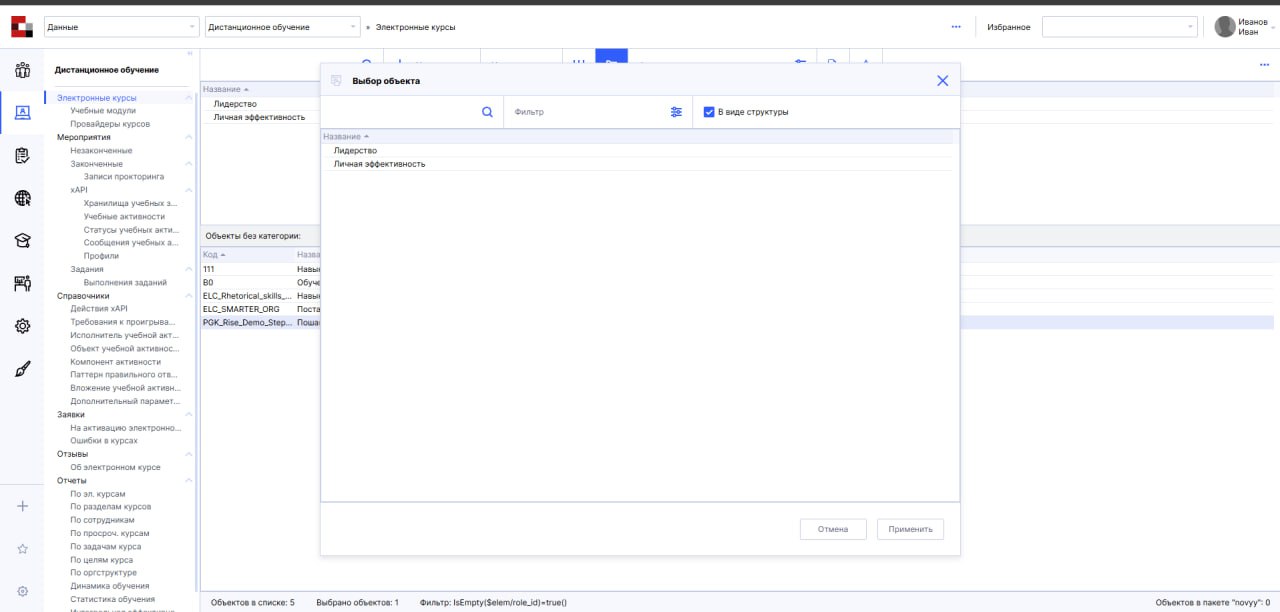Screen dimensions: 1280x612
Task: Open the clipboard checklist sidebar section
Action: tap(22, 155)
